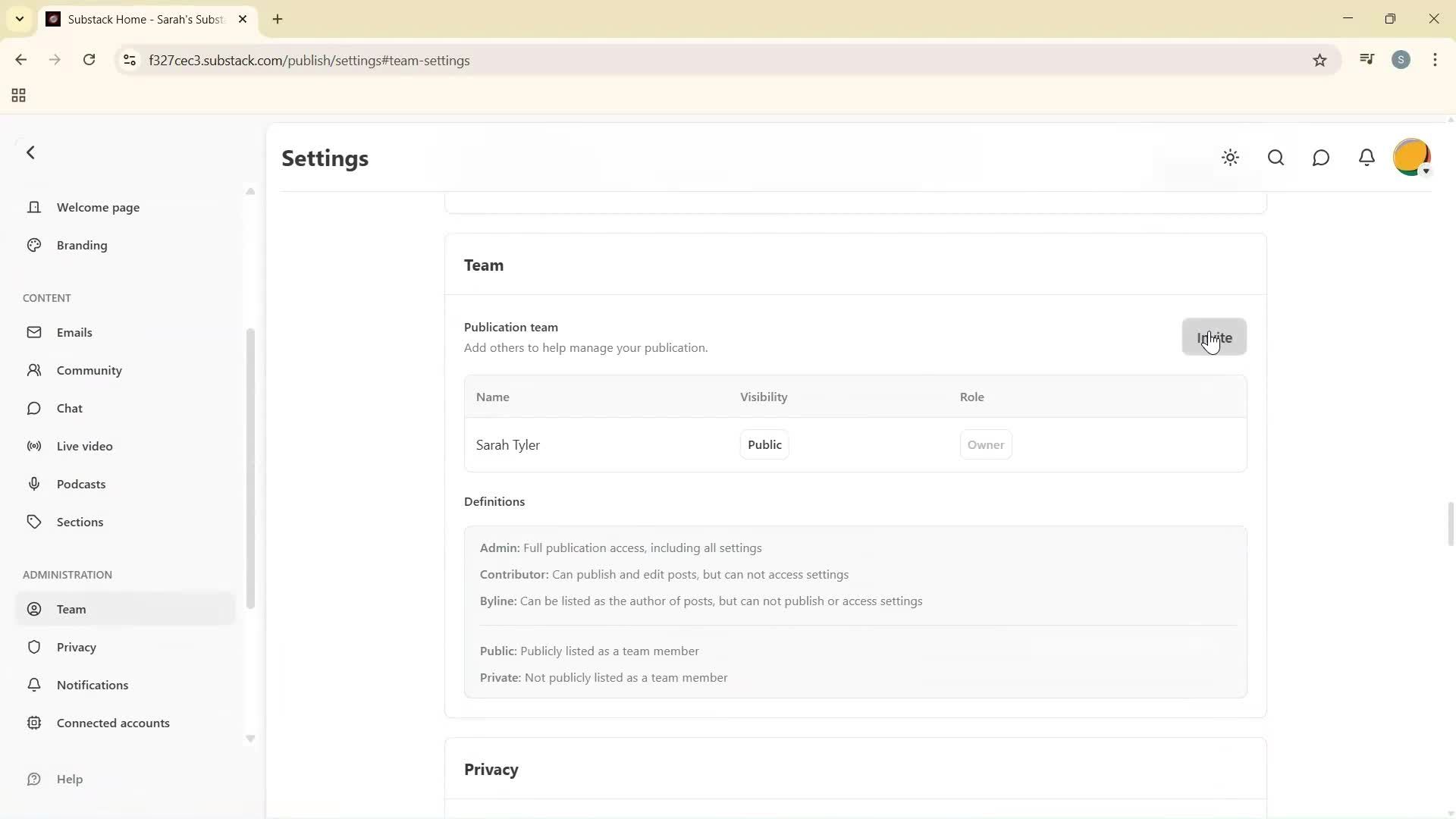The image size is (1456, 819).
Task: Open the Help link at sidebar bottom
Action: tap(69, 779)
